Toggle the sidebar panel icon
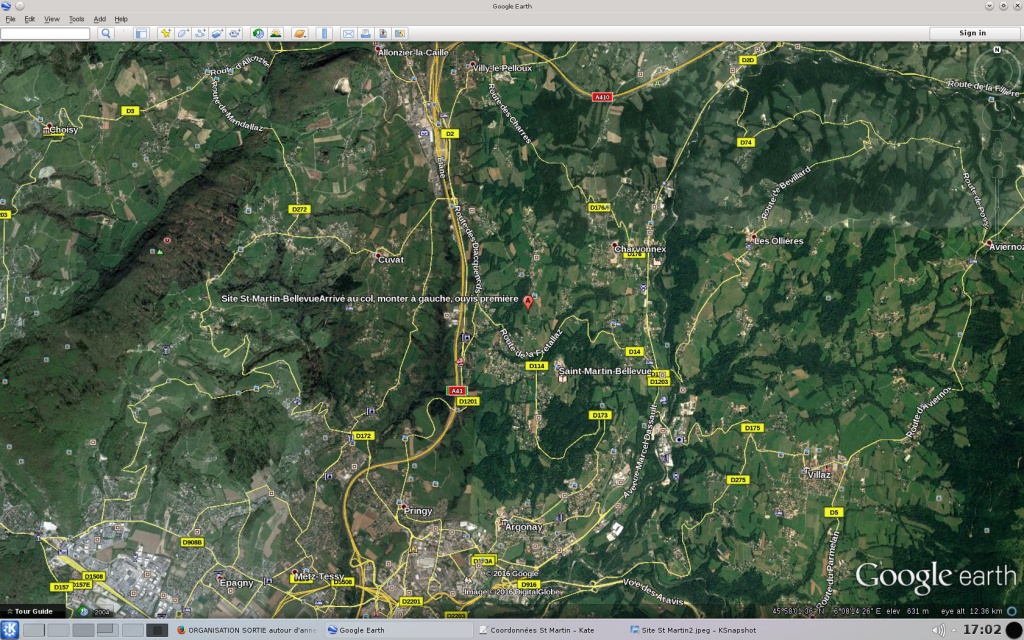The image size is (1024, 640). point(141,33)
